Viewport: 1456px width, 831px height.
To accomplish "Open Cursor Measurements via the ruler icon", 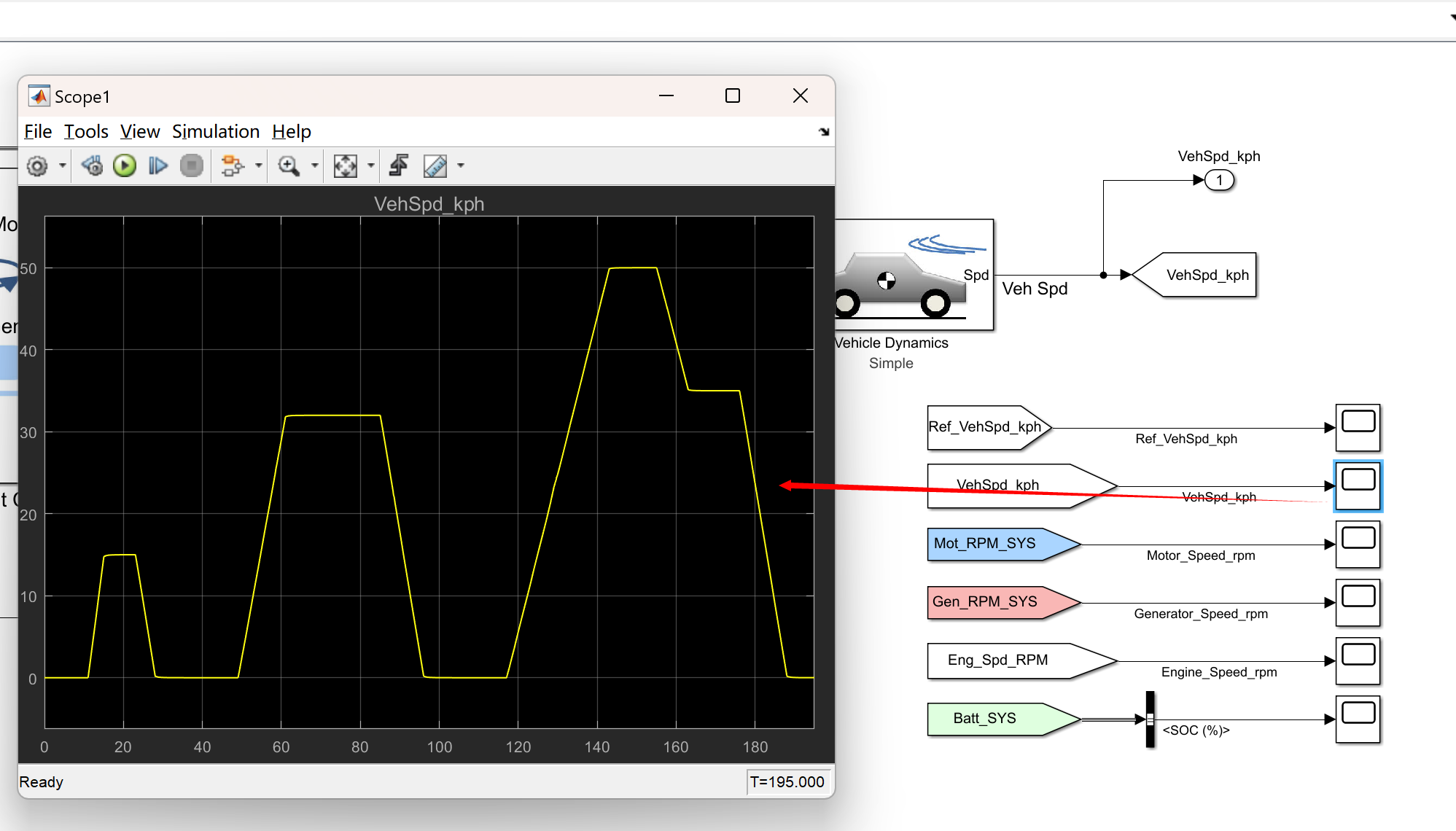I will [x=436, y=165].
